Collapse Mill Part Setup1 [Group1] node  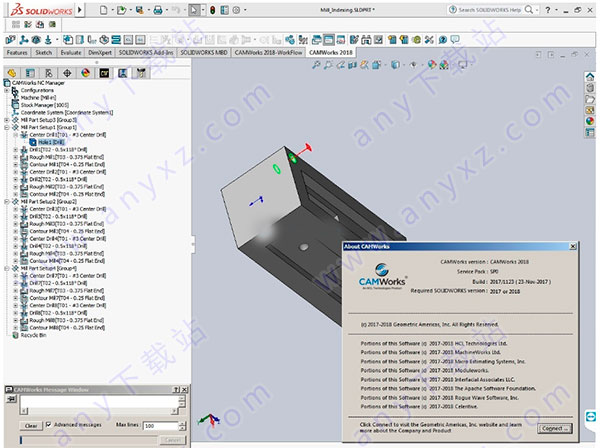(x=7, y=127)
